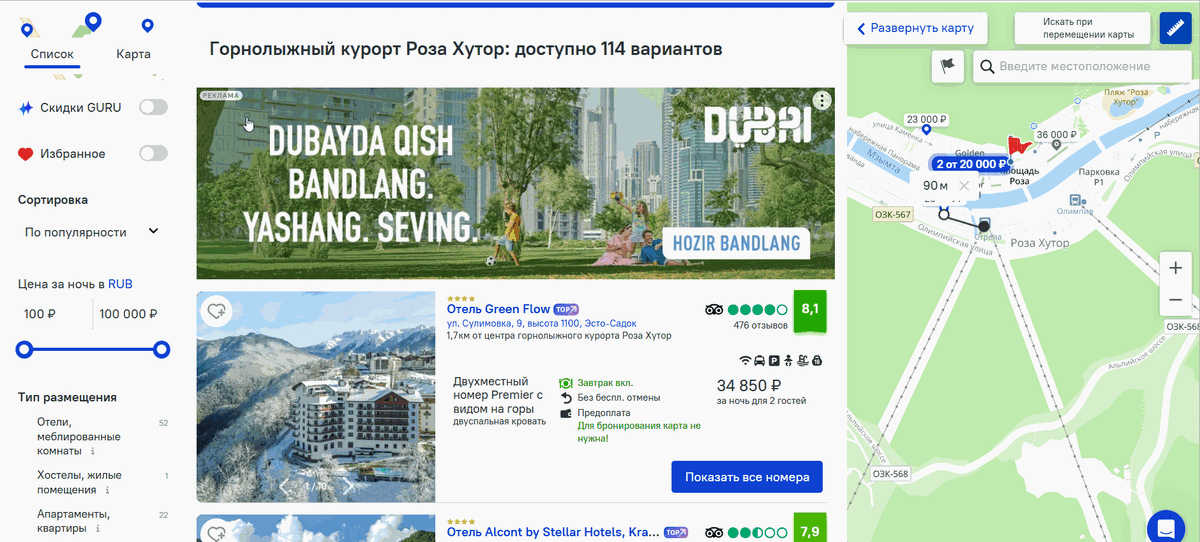The image size is (1200, 542).
Task: Click the 8,1 rating badge
Action: pos(809,309)
